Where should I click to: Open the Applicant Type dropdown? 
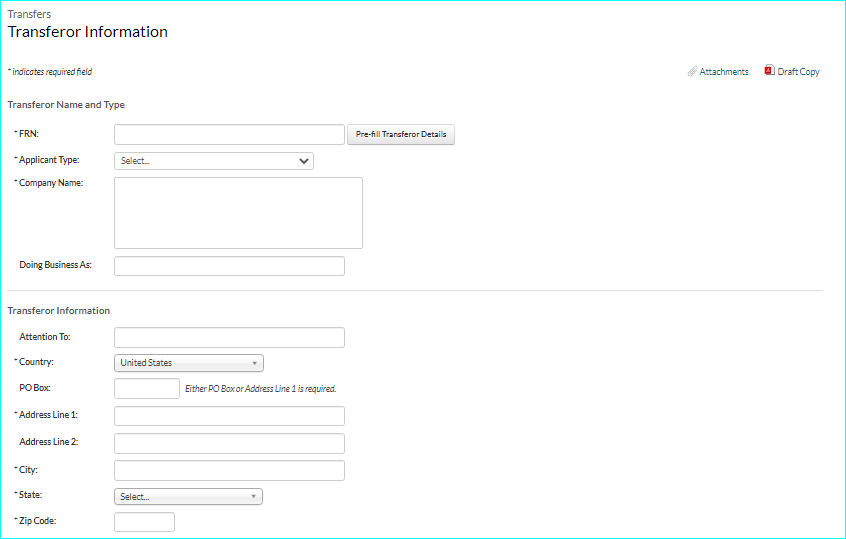point(214,161)
